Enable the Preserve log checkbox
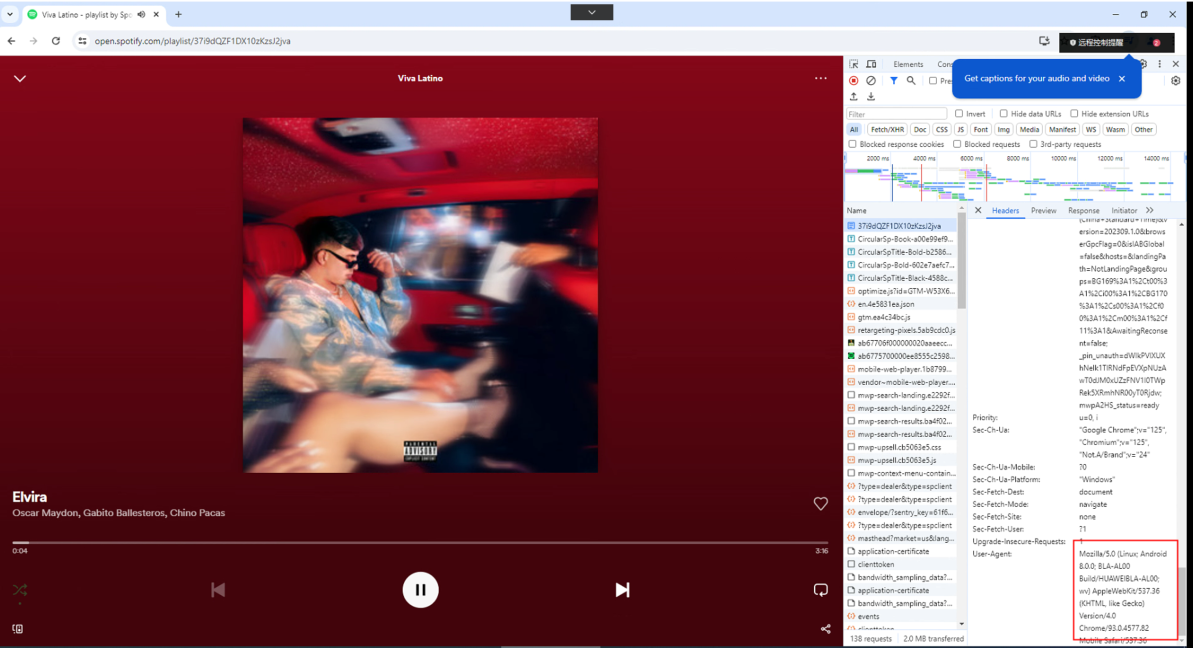The width and height of the screenshot is (1193, 648). coord(933,81)
